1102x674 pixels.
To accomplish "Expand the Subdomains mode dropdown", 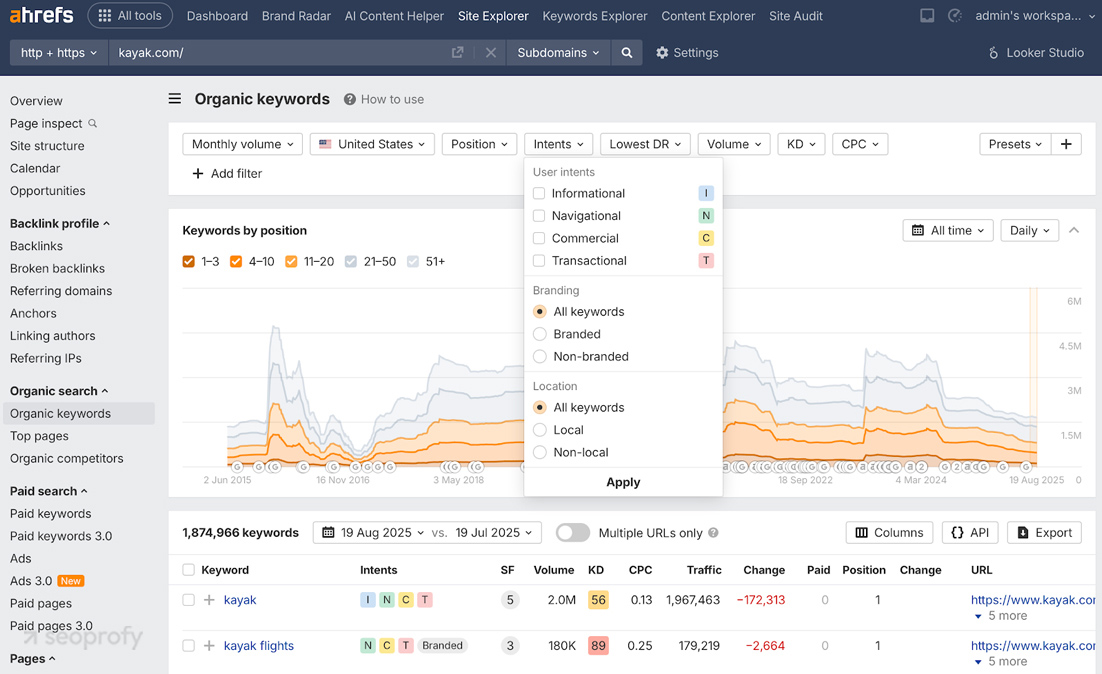I will pyautogui.click(x=558, y=53).
